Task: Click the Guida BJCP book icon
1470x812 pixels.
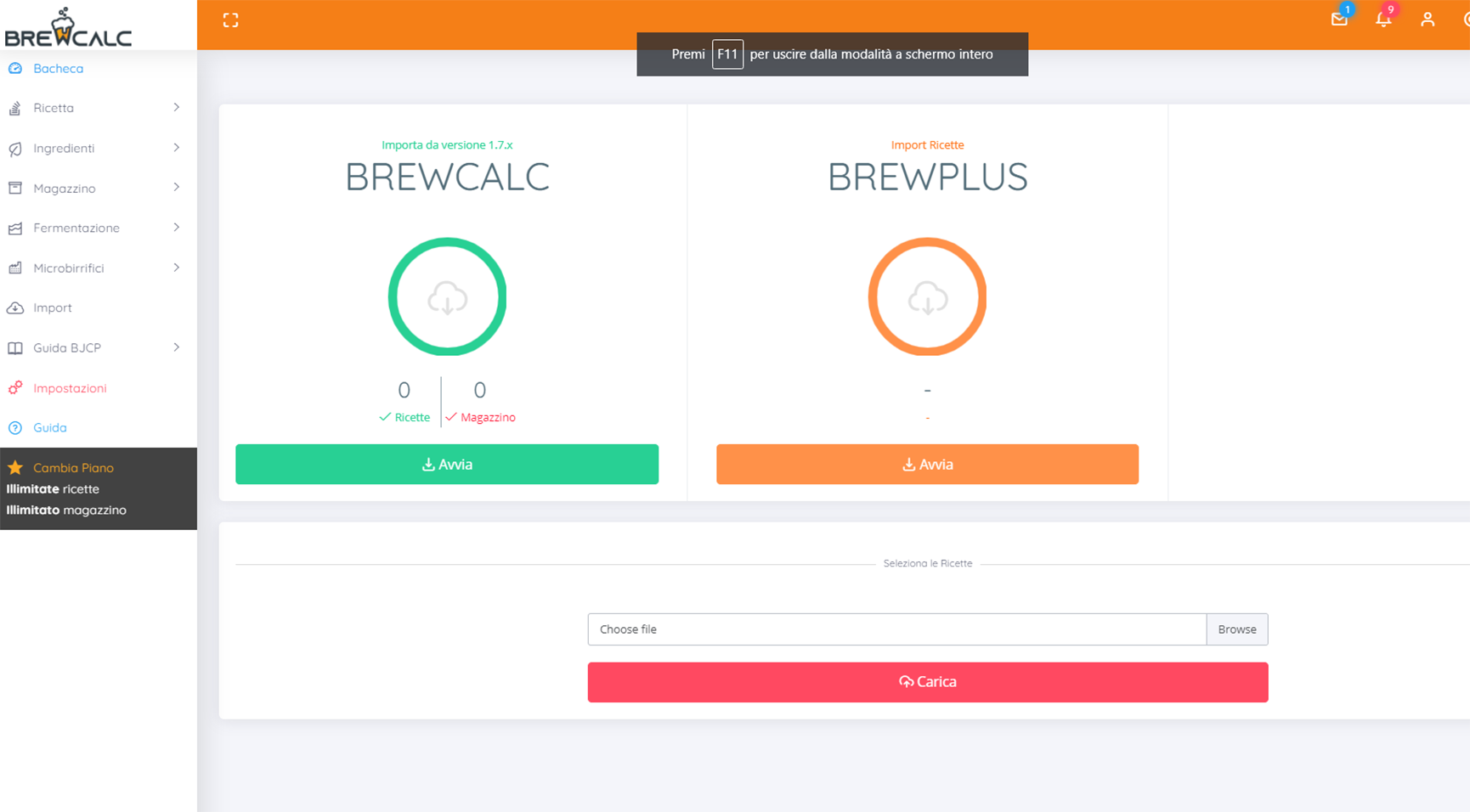Action: (x=15, y=347)
